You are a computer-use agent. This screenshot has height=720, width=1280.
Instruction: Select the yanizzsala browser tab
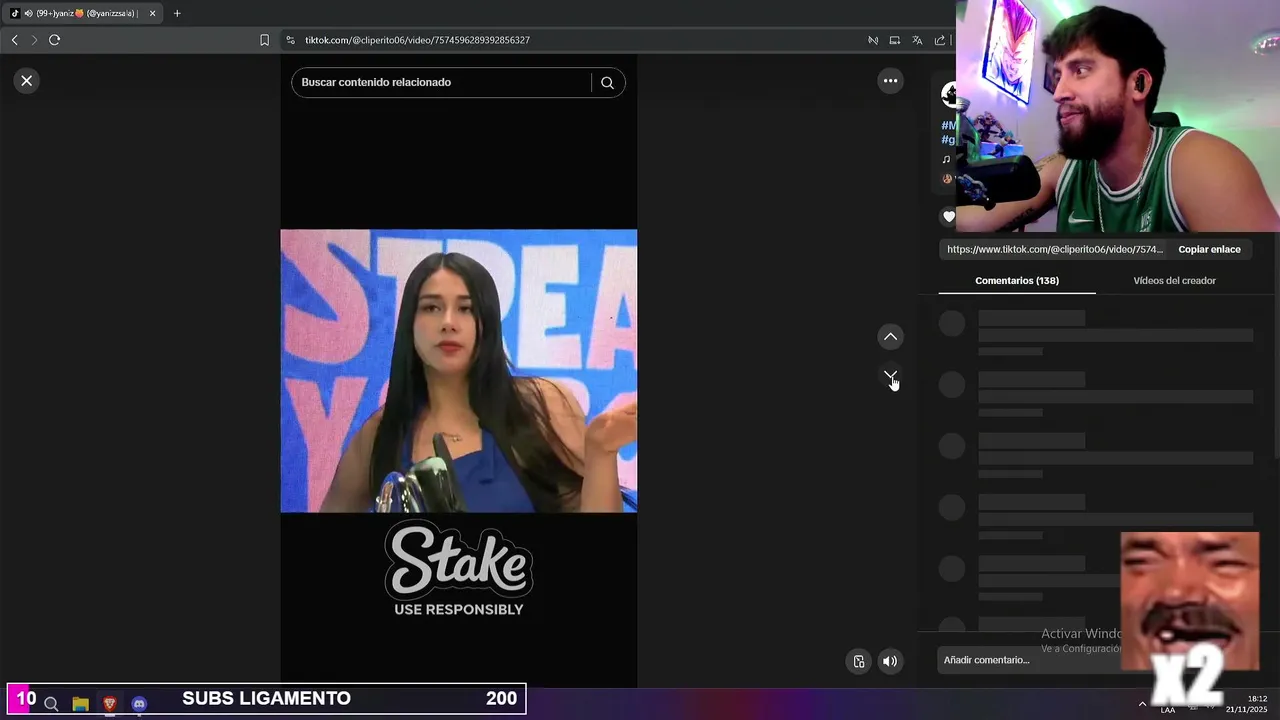[x=84, y=13]
